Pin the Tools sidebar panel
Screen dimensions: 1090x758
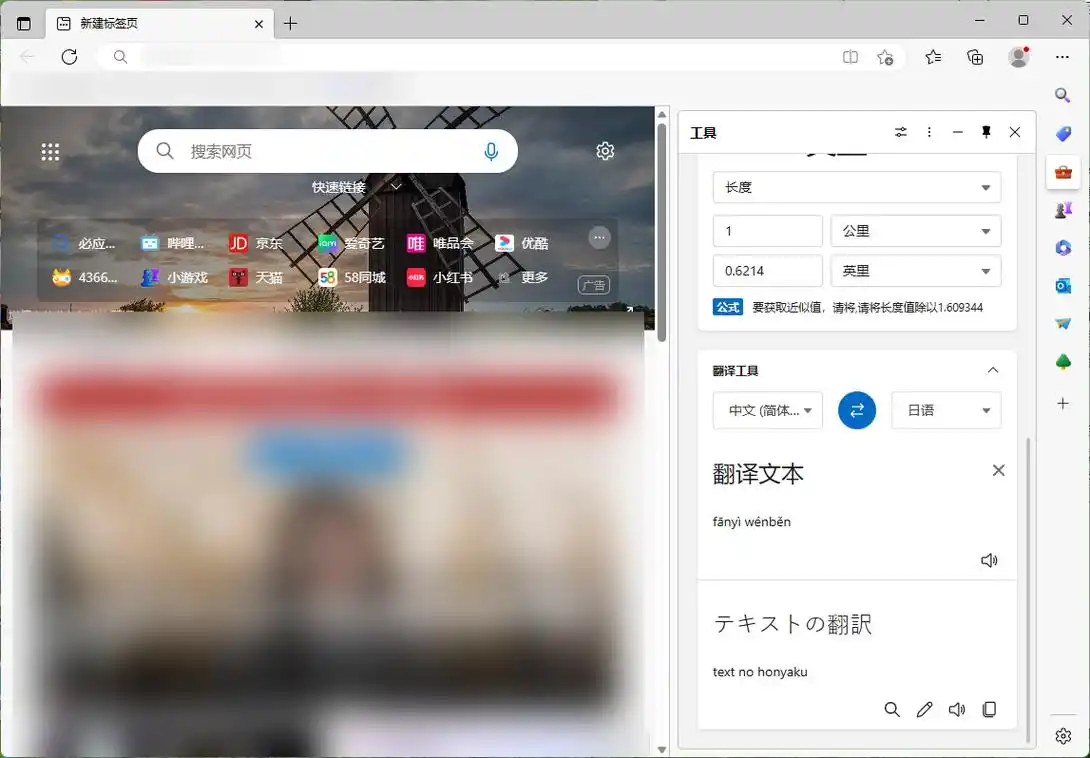(x=987, y=131)
